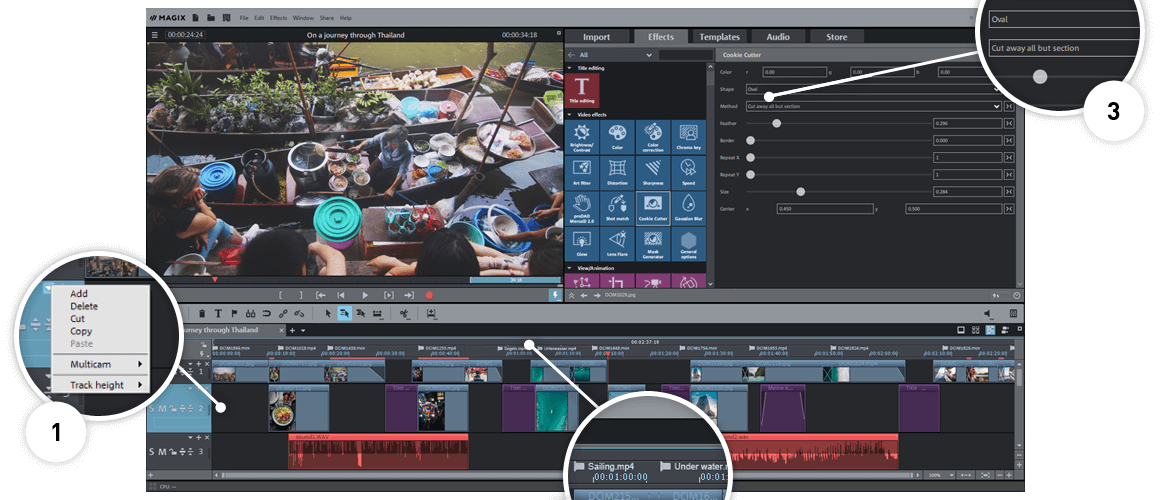This screenshot has width=1170, height=500.
Task: Toggle the lightning bolt preview rendering button
Action: 554,295
